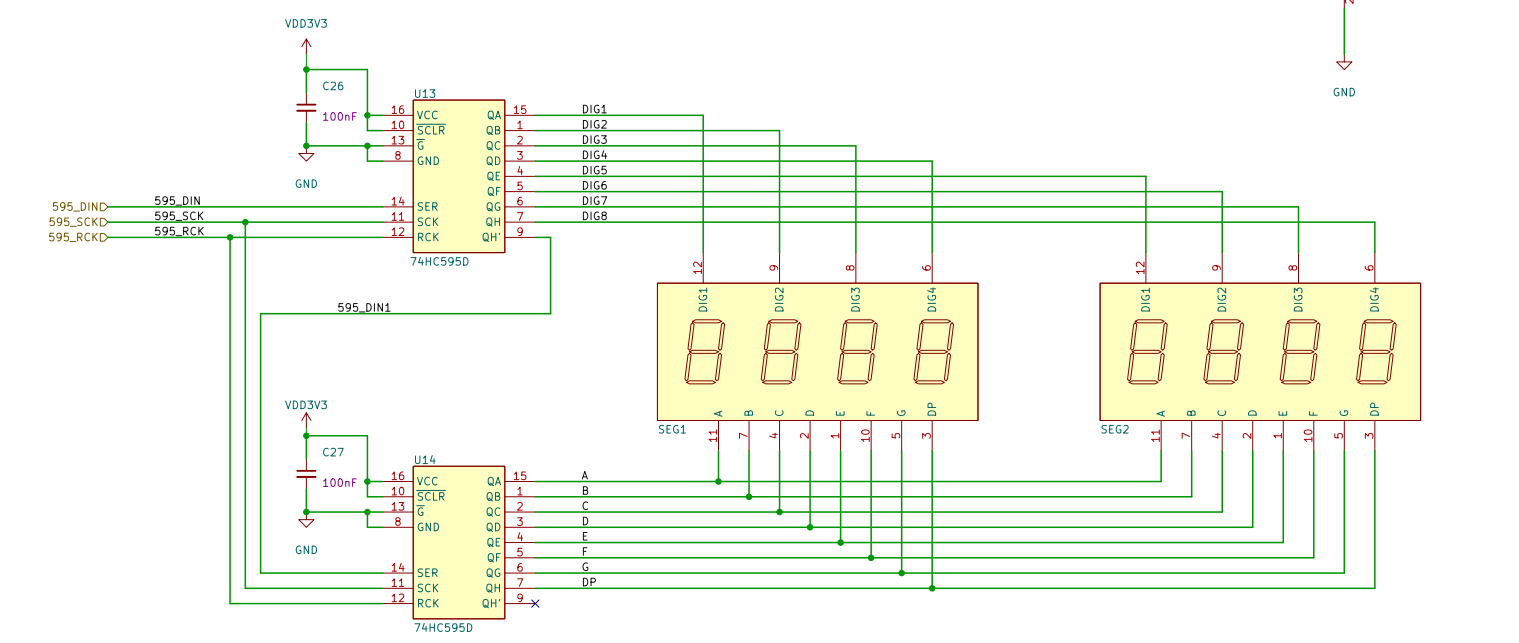
Task: Click the GND symbol below capacitor C26
Action: tap(306, 157)
